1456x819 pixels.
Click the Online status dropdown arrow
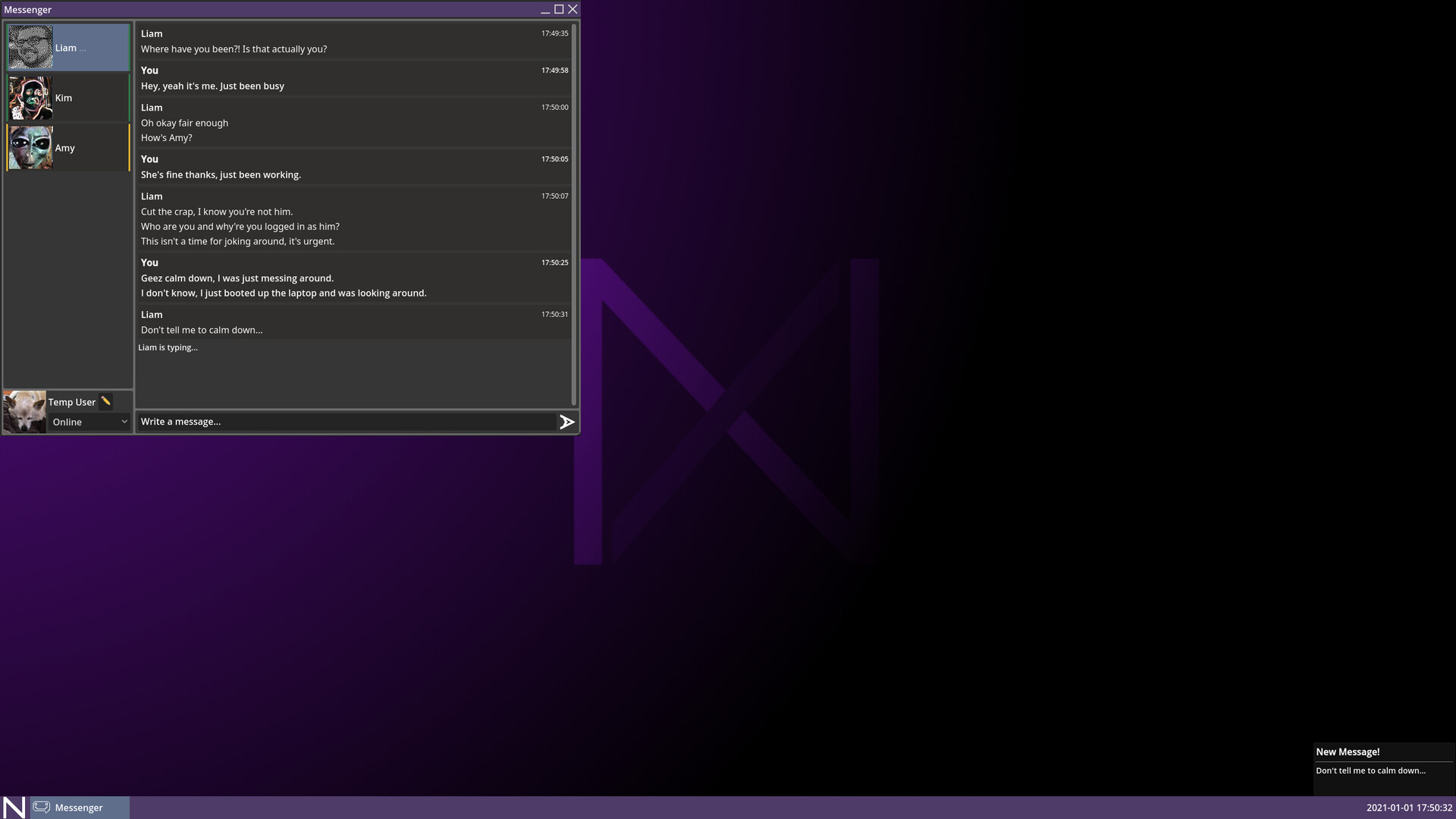tap(124, 422)
